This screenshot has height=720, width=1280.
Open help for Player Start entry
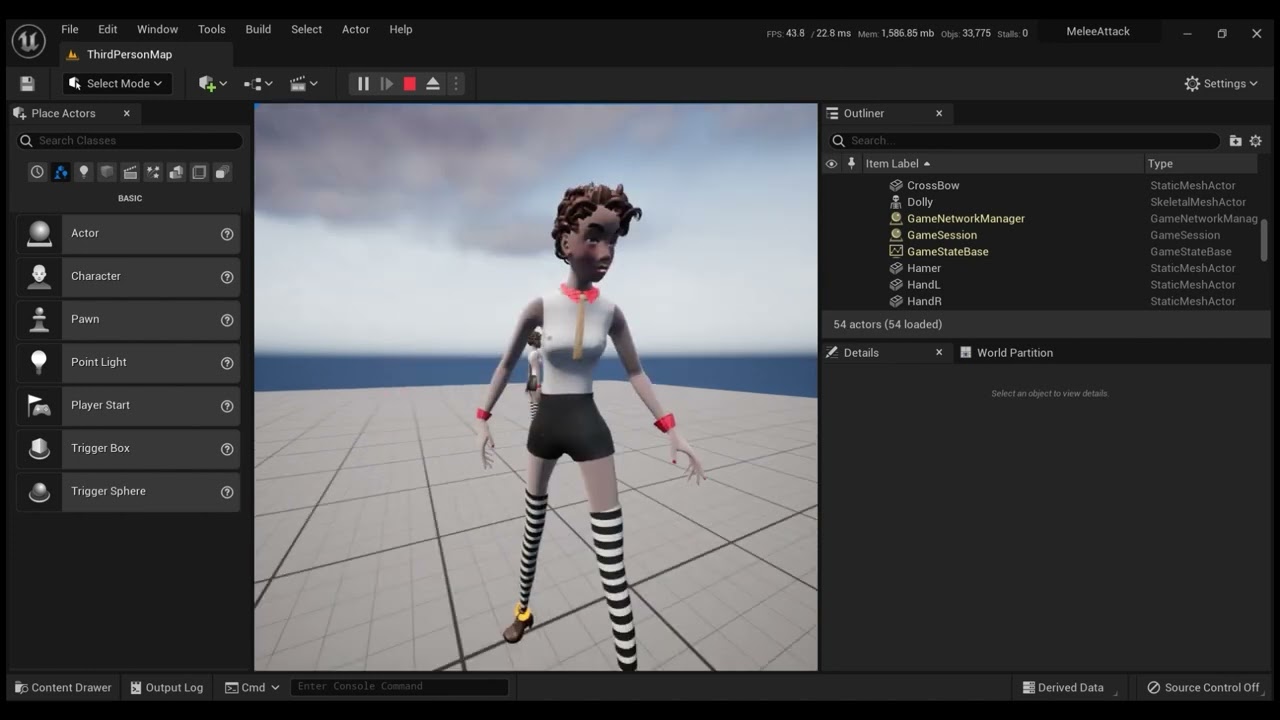tap(227, 406)
